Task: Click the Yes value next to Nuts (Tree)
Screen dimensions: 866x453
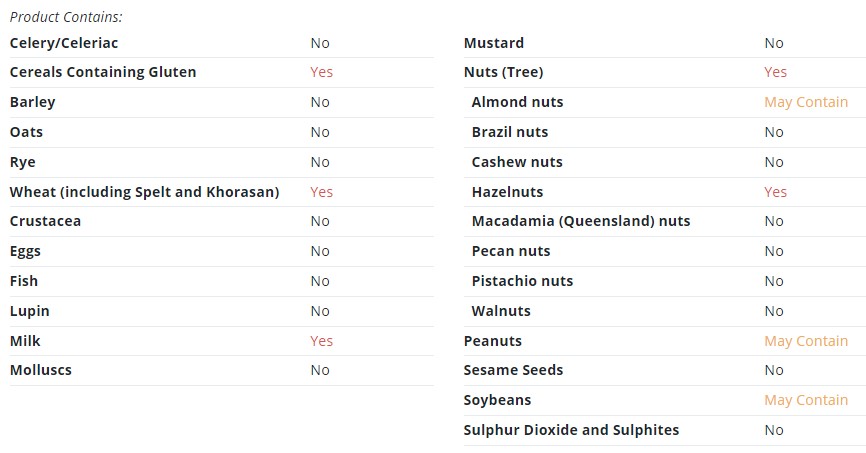Action: 775,72
